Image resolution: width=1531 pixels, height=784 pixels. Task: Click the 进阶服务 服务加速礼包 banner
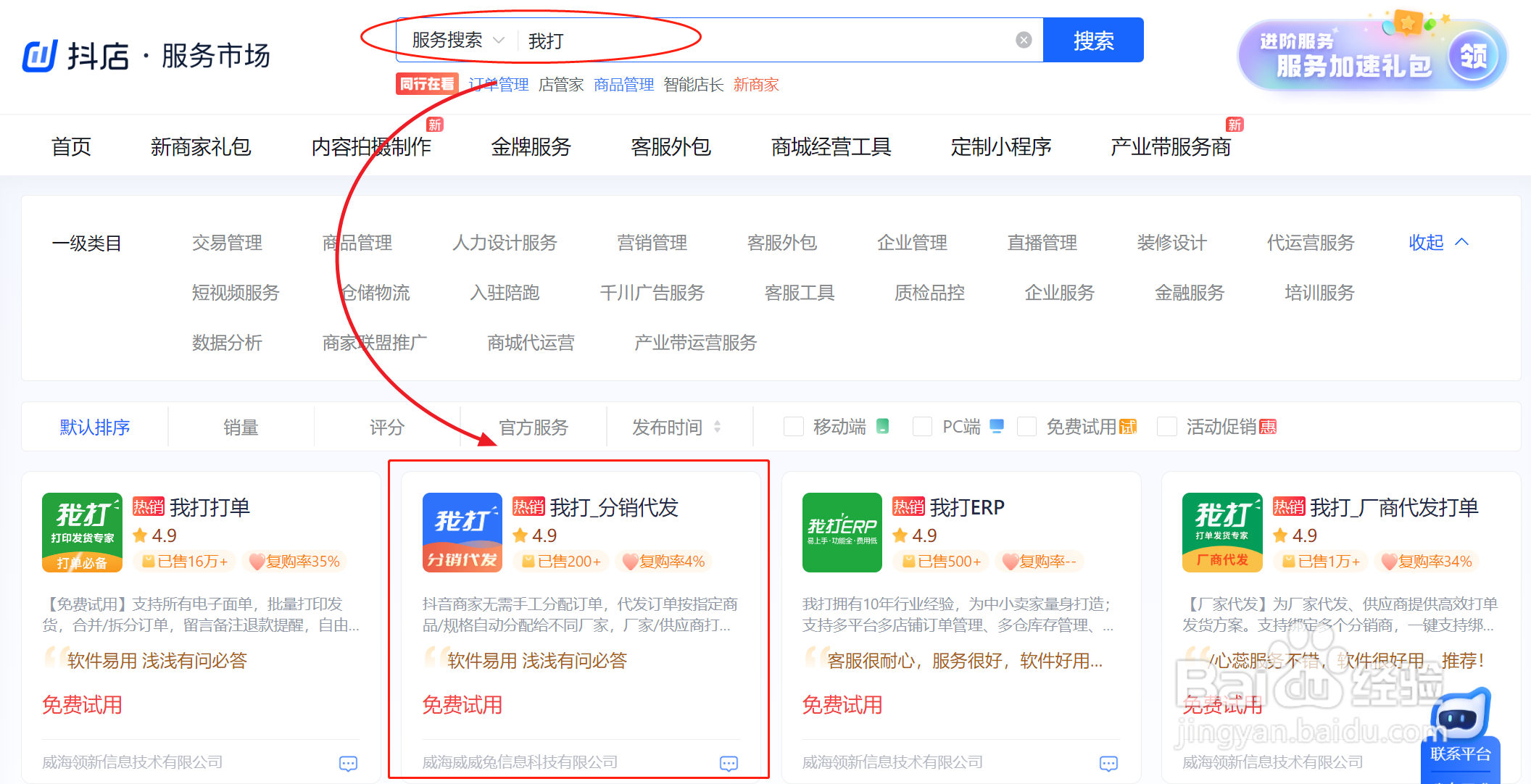click(1372, 54)
